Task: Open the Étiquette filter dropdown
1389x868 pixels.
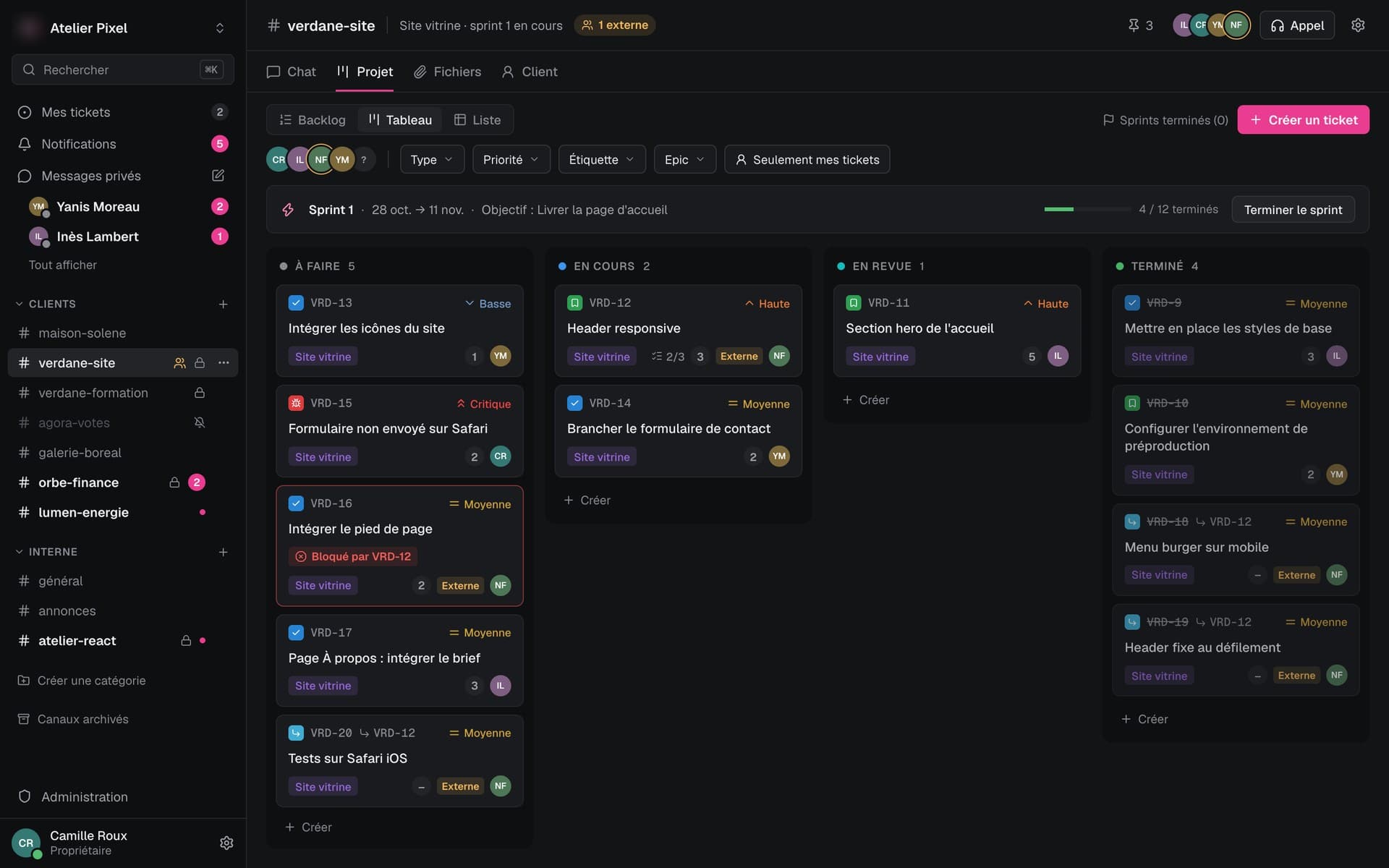Action: 601,160
